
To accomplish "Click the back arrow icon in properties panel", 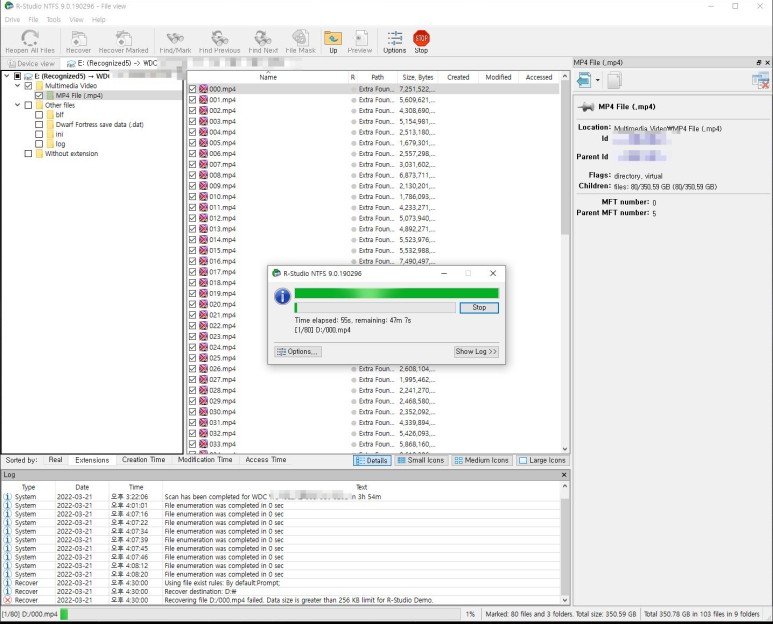I will 584,80.
